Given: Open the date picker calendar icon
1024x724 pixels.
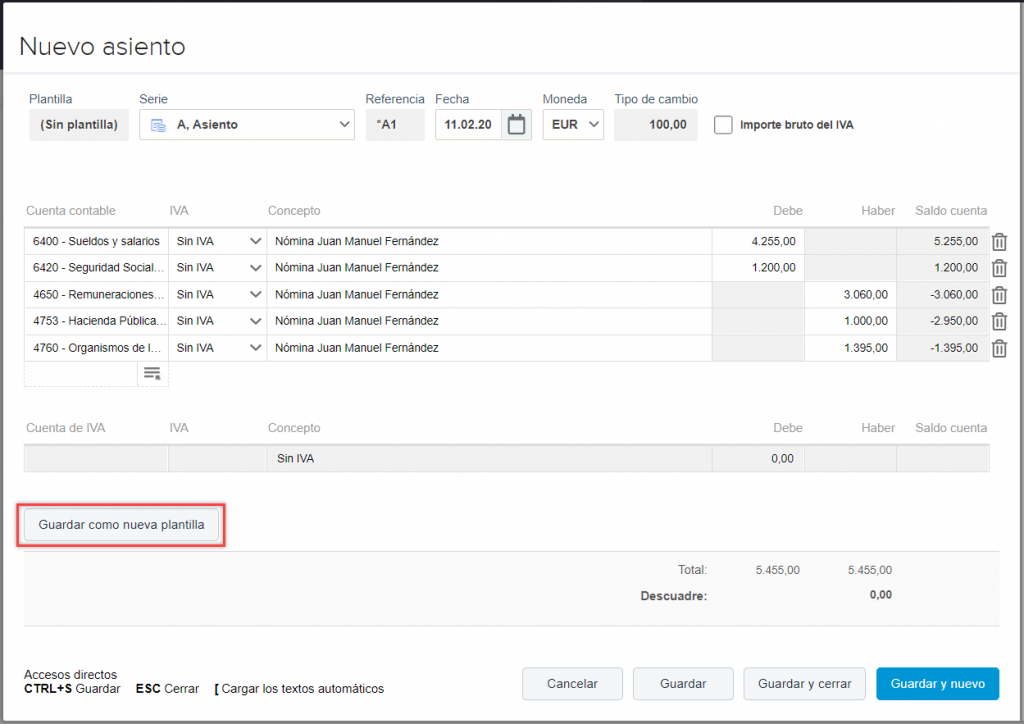Looking at the screenshot, I should click(x=517, y=124).
